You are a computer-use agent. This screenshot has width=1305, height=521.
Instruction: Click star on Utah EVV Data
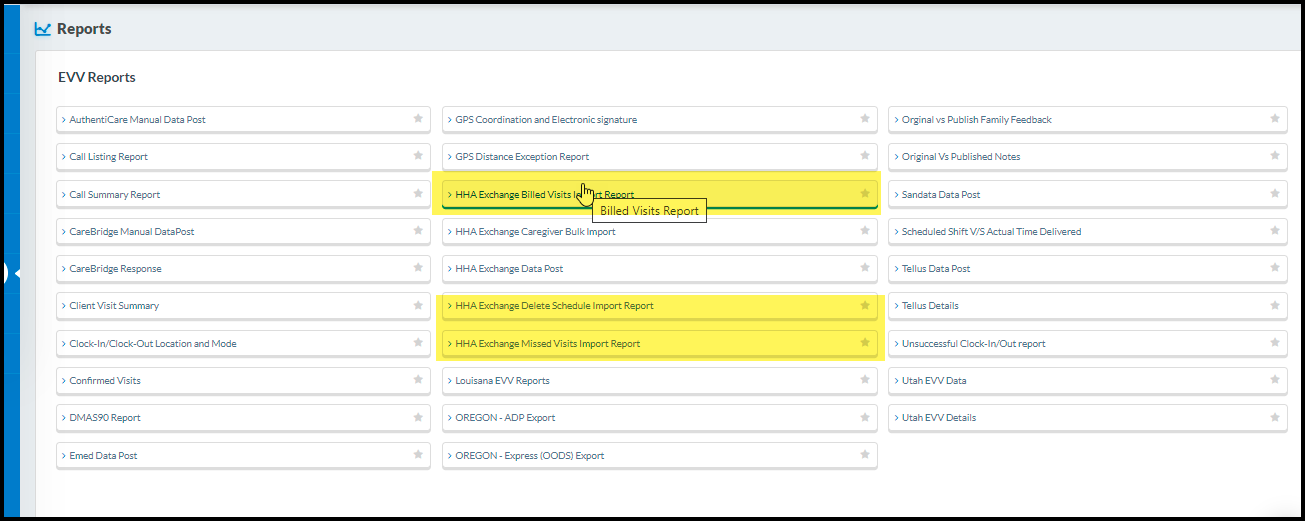tap(1275, 380)
